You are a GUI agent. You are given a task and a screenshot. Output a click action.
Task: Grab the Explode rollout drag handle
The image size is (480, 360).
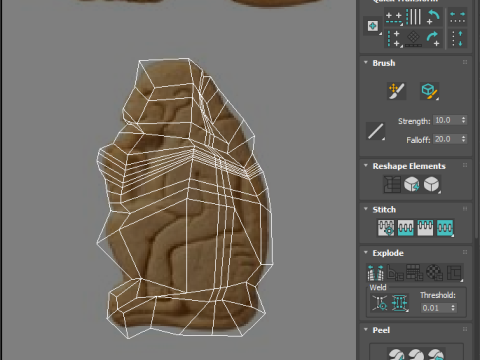pyautogui.click(x=465, y=252)
